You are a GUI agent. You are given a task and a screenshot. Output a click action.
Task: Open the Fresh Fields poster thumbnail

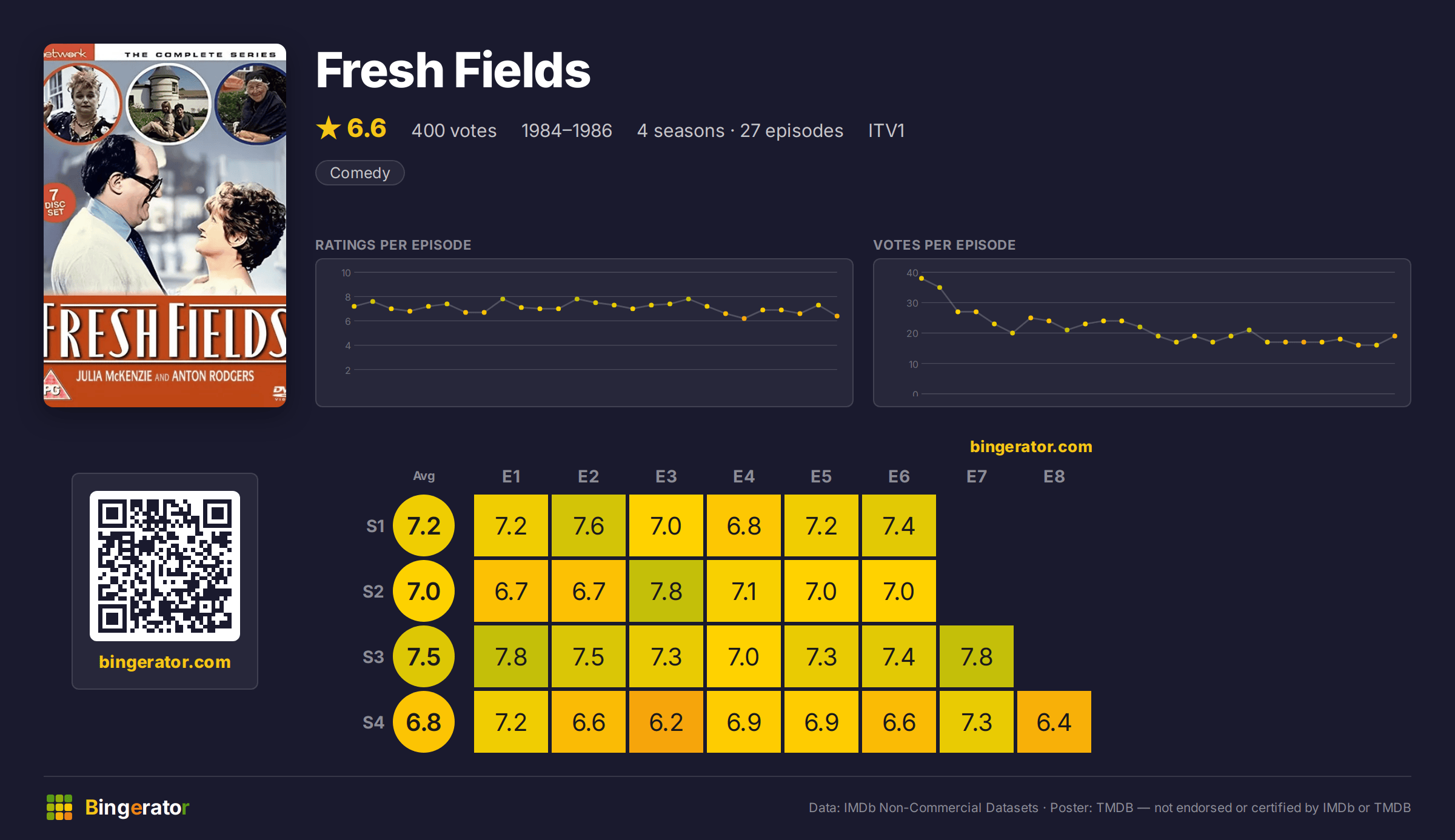coord(165,225)
